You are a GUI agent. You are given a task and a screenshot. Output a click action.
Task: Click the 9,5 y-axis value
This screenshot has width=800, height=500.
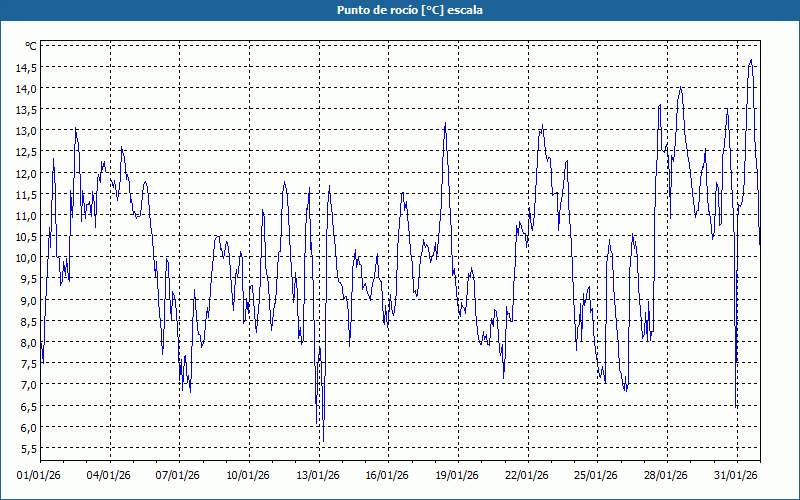(x=28, y=279)
